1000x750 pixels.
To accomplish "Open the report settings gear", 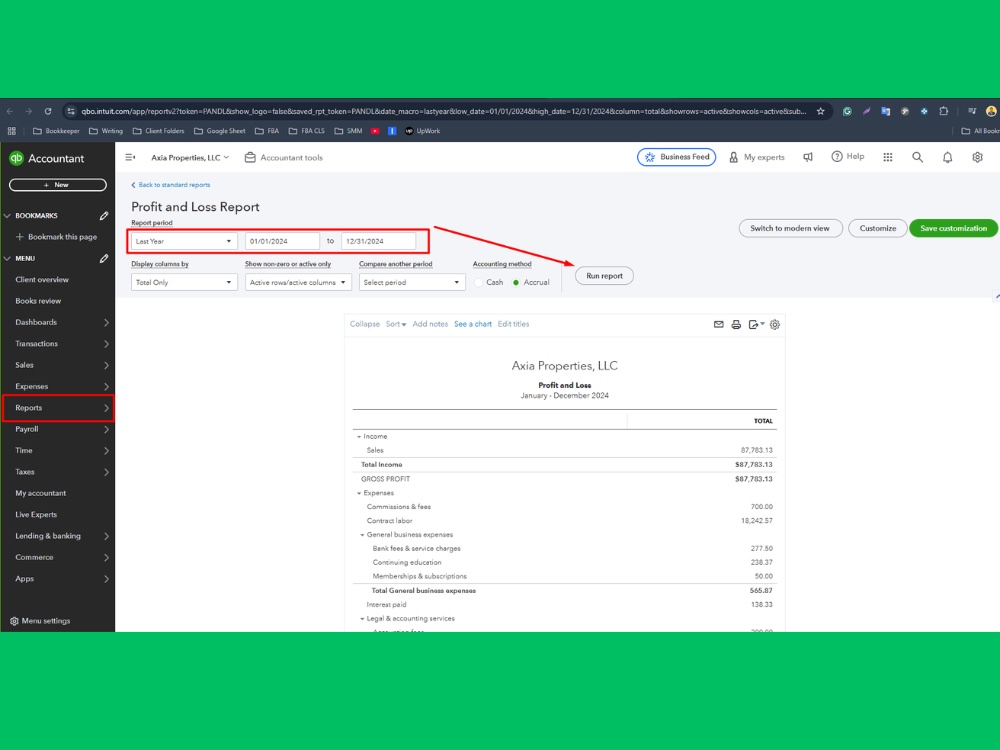I will coord(775,324).
